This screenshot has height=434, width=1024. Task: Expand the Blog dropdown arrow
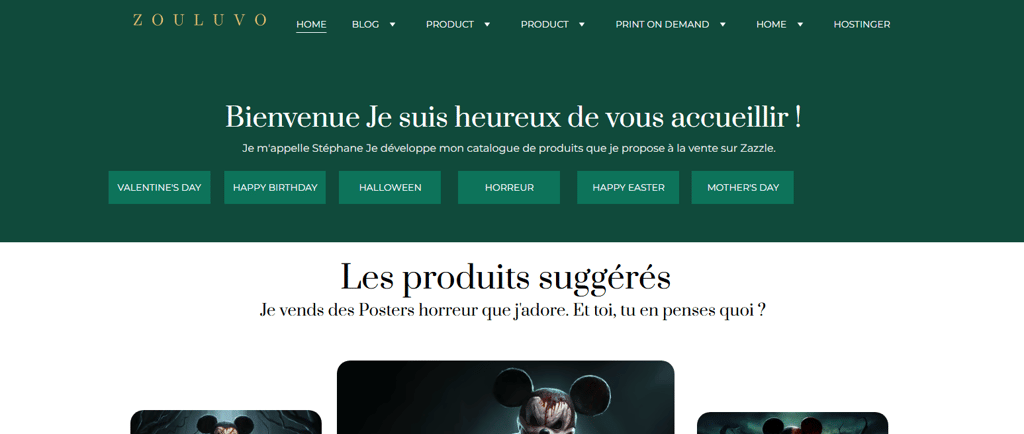click(x=392, y=24)
